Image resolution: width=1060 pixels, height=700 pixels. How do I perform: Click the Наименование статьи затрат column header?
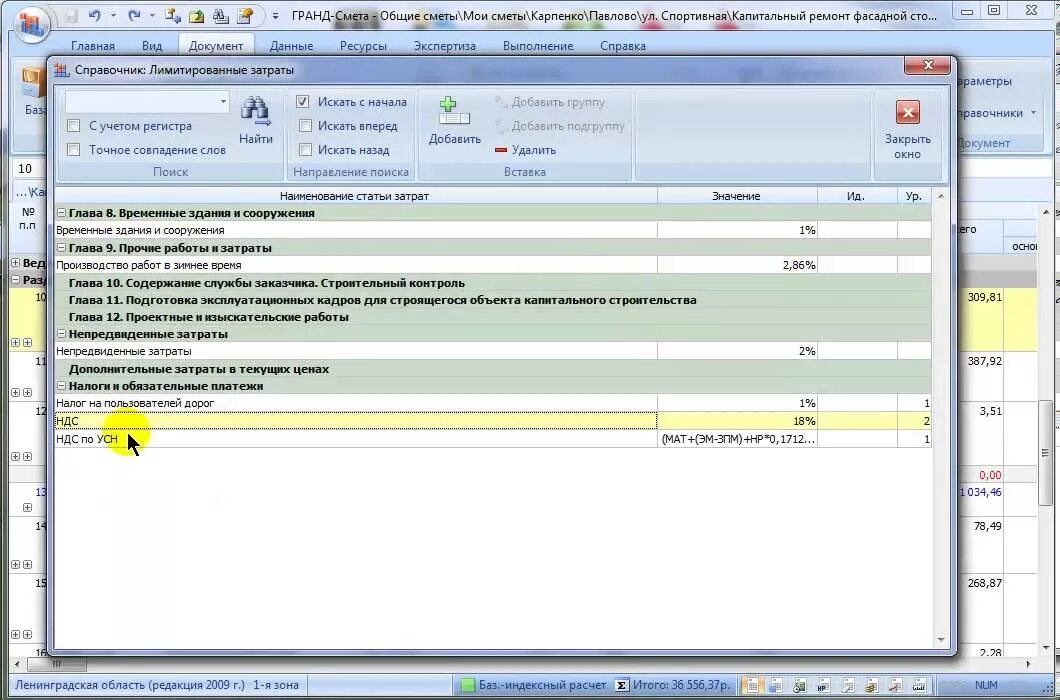click(x=355, y=196)
